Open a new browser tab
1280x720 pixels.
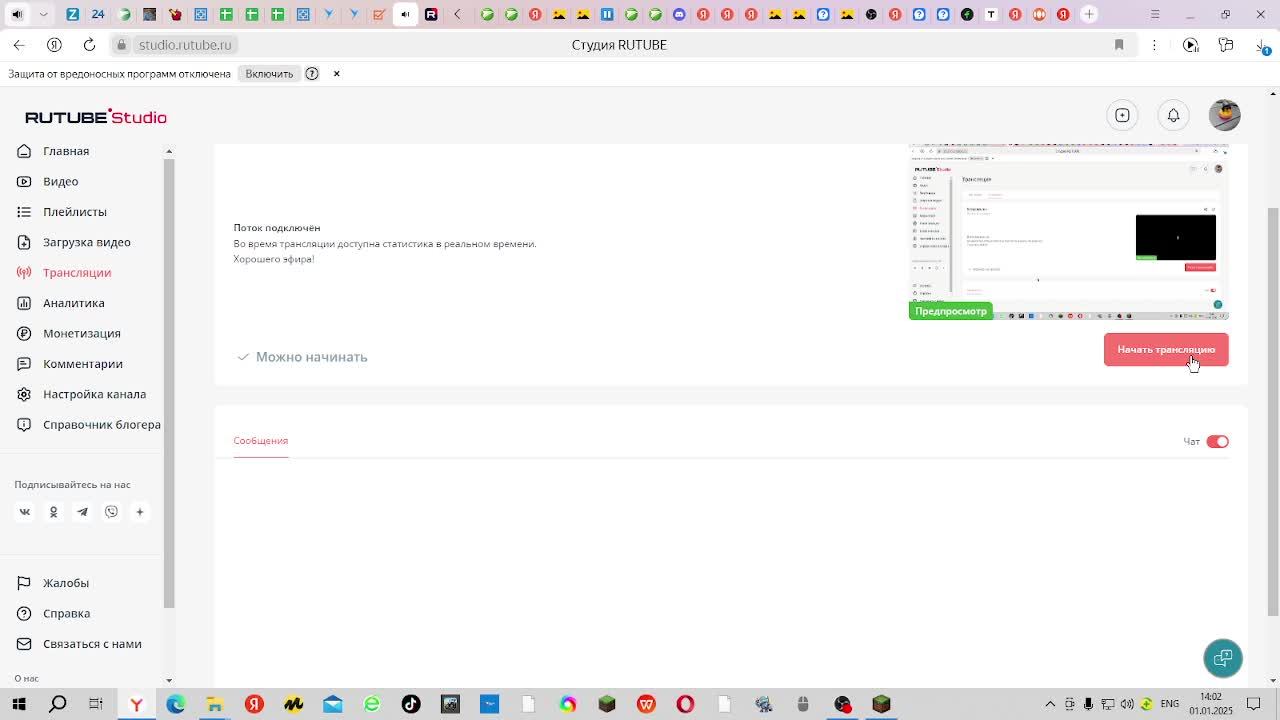1089,14
